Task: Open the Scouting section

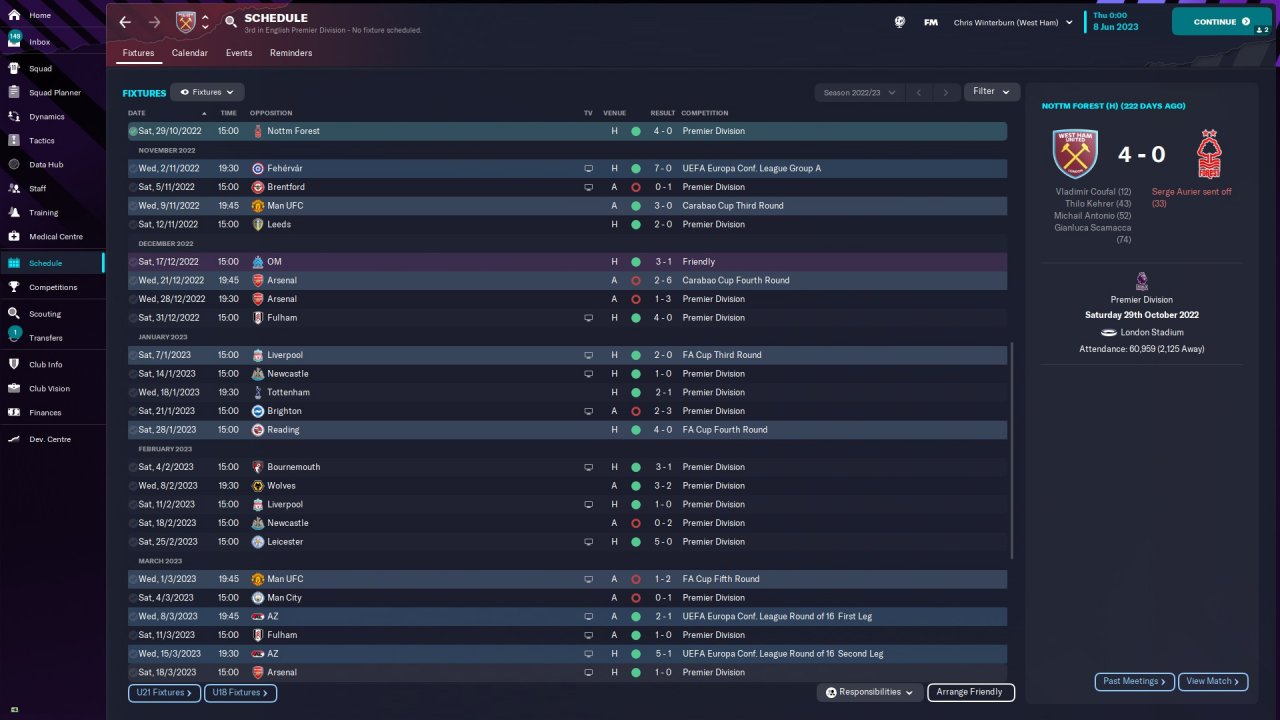Action: [45, 314]
